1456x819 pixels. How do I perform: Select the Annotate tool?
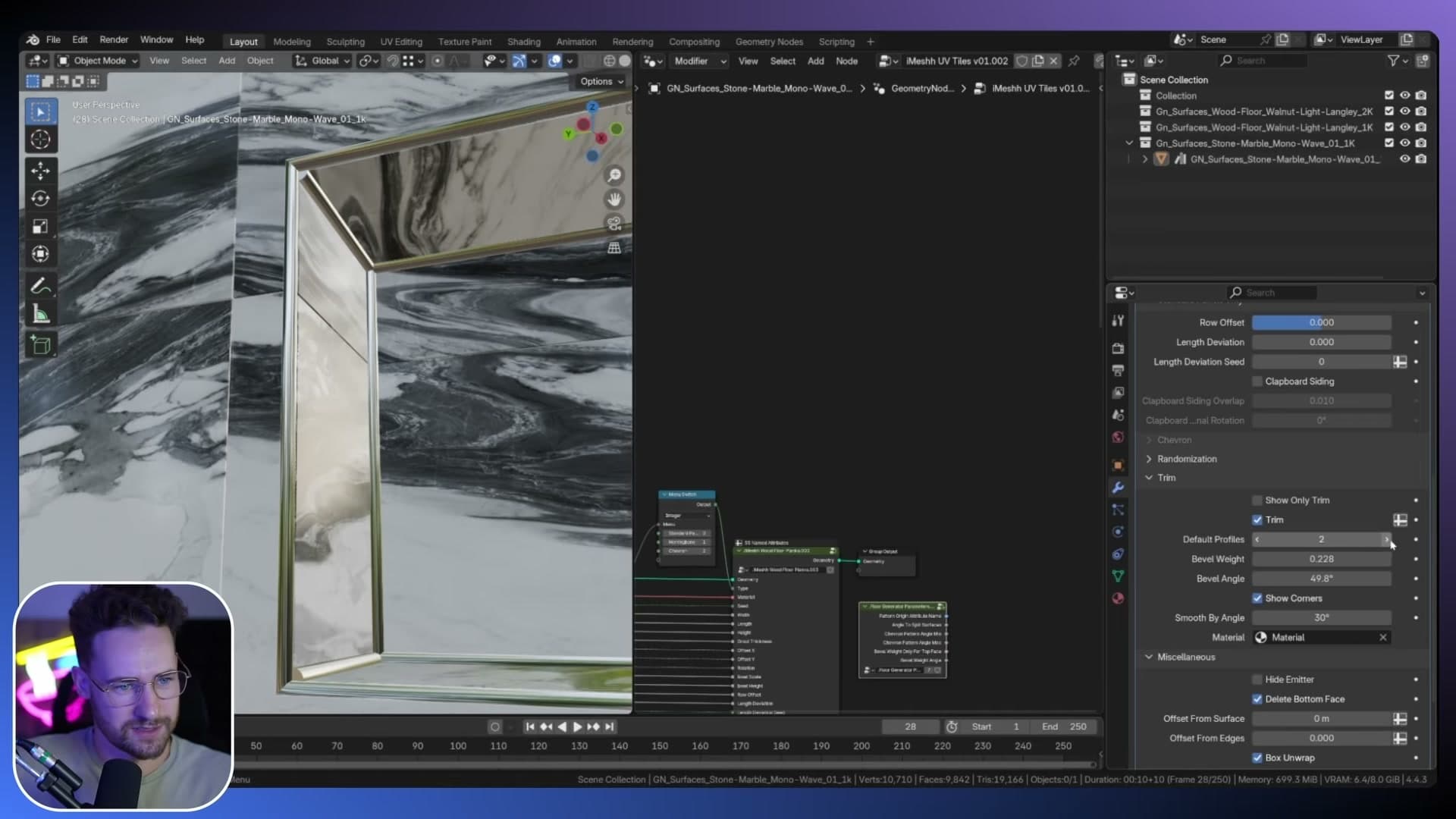[41, 287]
